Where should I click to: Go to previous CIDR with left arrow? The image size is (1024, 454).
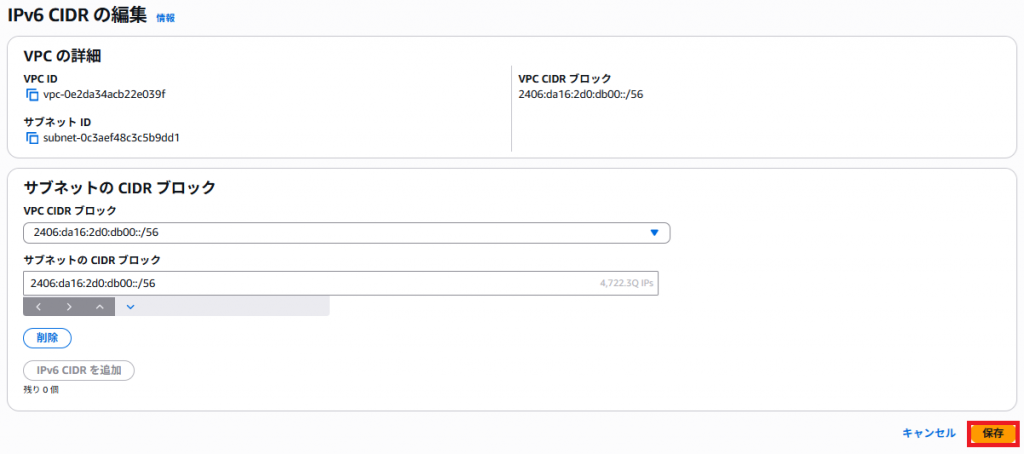pos(39,306)
